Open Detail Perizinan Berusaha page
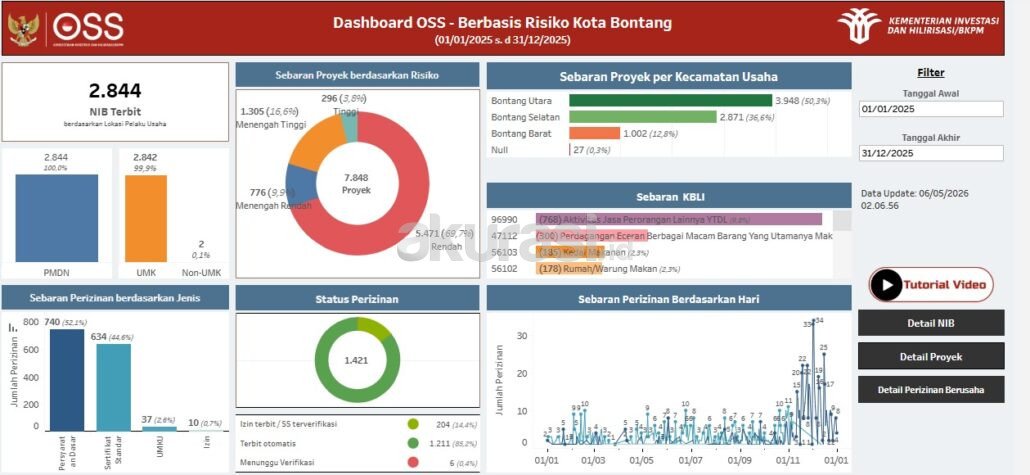The image size is (1030, 475). (x=931, y=390)
